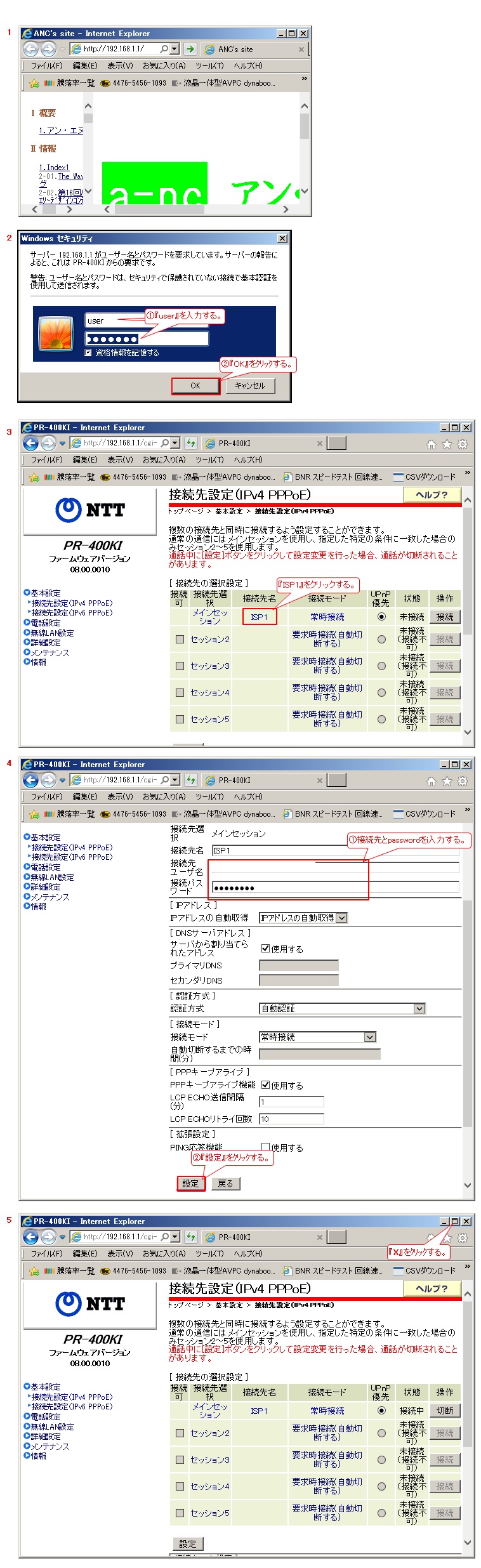Go back in the screenshot 5 PR-400KI window
This screenshot has height=1568, width=481.
point(30,1237)
